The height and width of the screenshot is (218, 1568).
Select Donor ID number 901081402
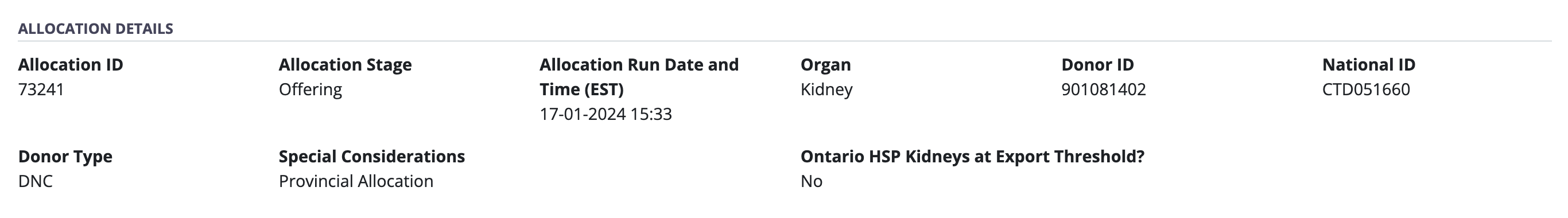1104,89
